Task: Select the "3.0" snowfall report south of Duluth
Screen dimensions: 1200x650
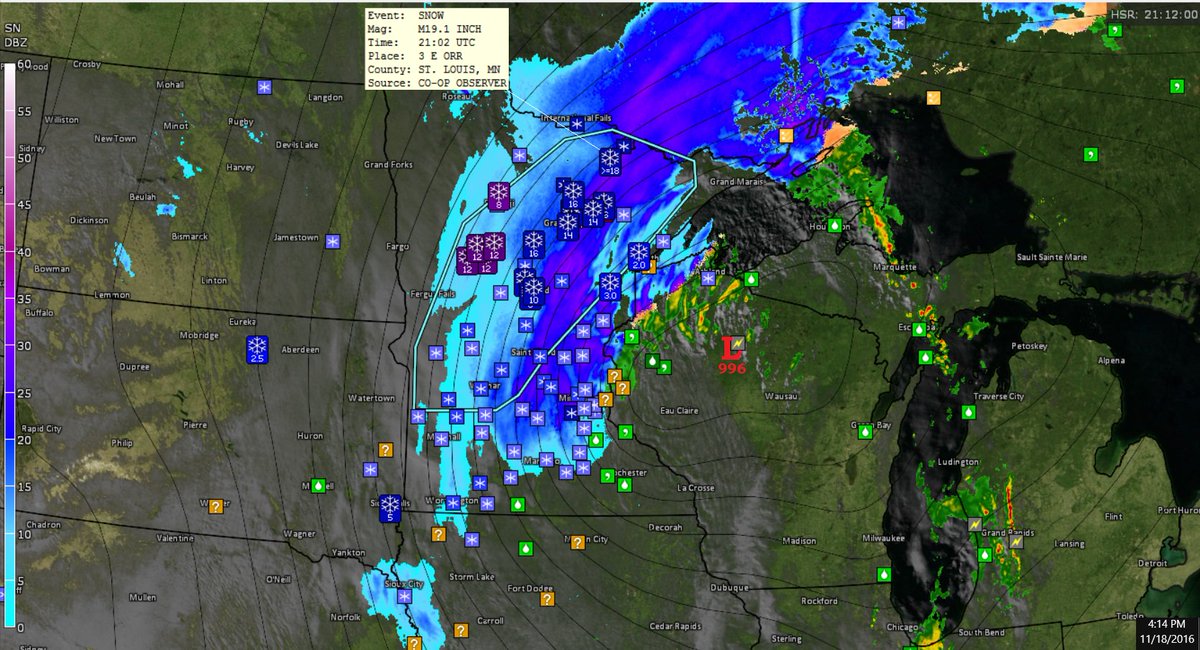Action: pos(610,288)
